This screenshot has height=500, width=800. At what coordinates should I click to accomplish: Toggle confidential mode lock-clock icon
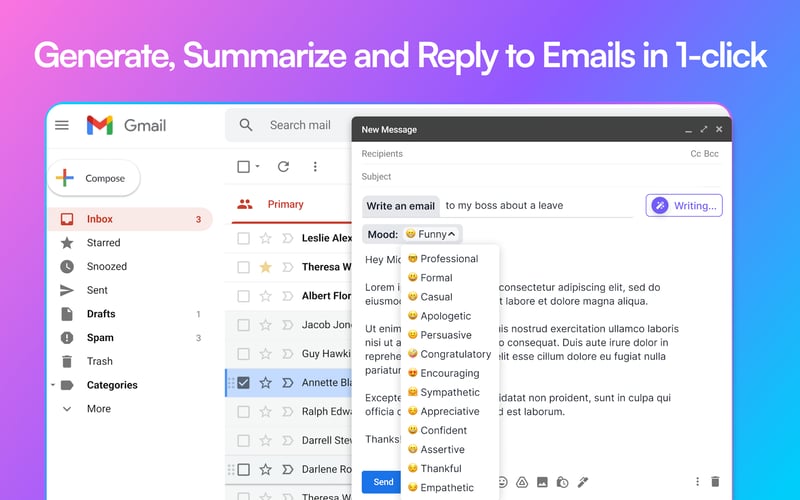(x=562, y=482)
